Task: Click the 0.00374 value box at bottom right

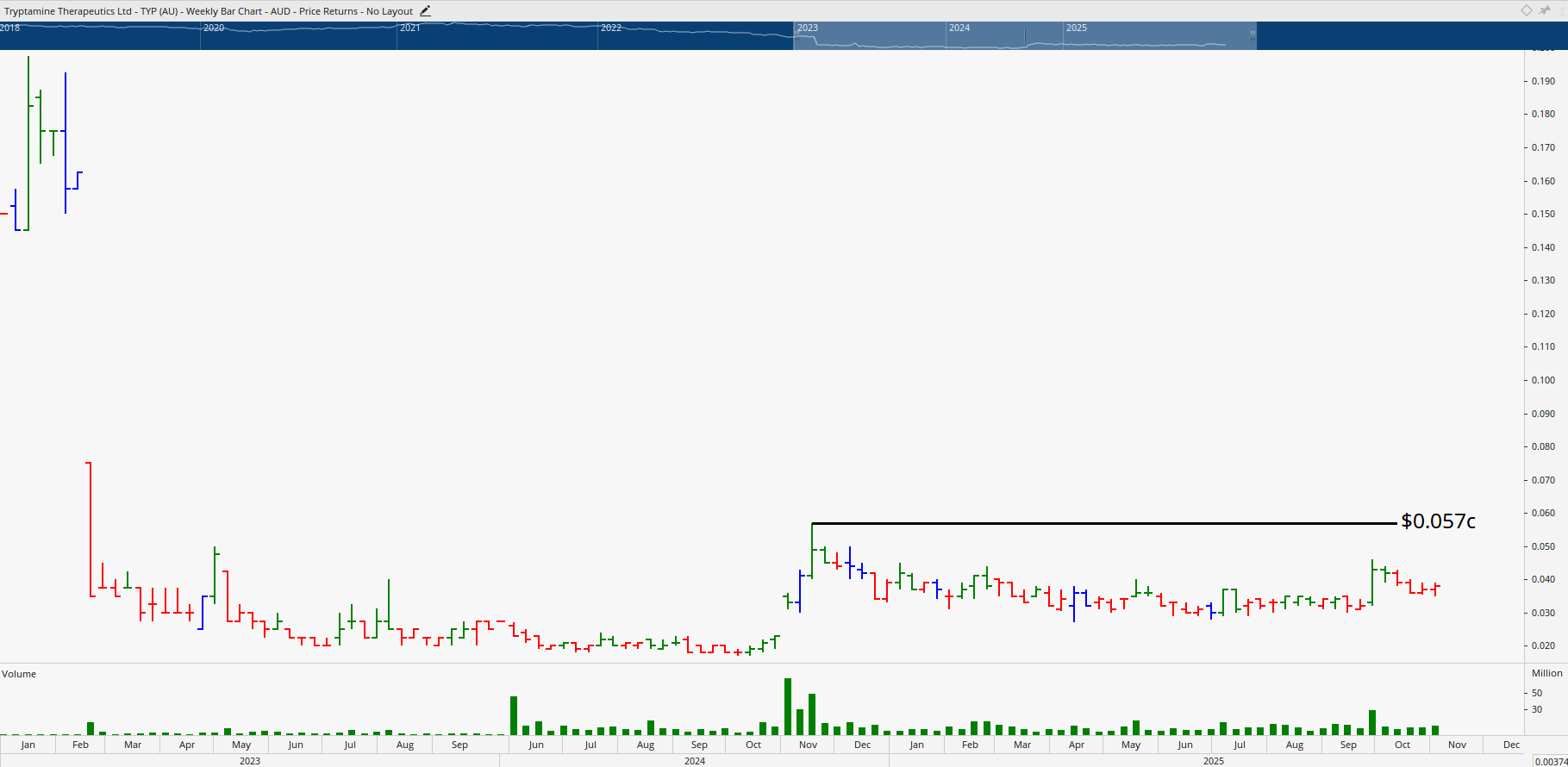Action: coord(1550,761)
